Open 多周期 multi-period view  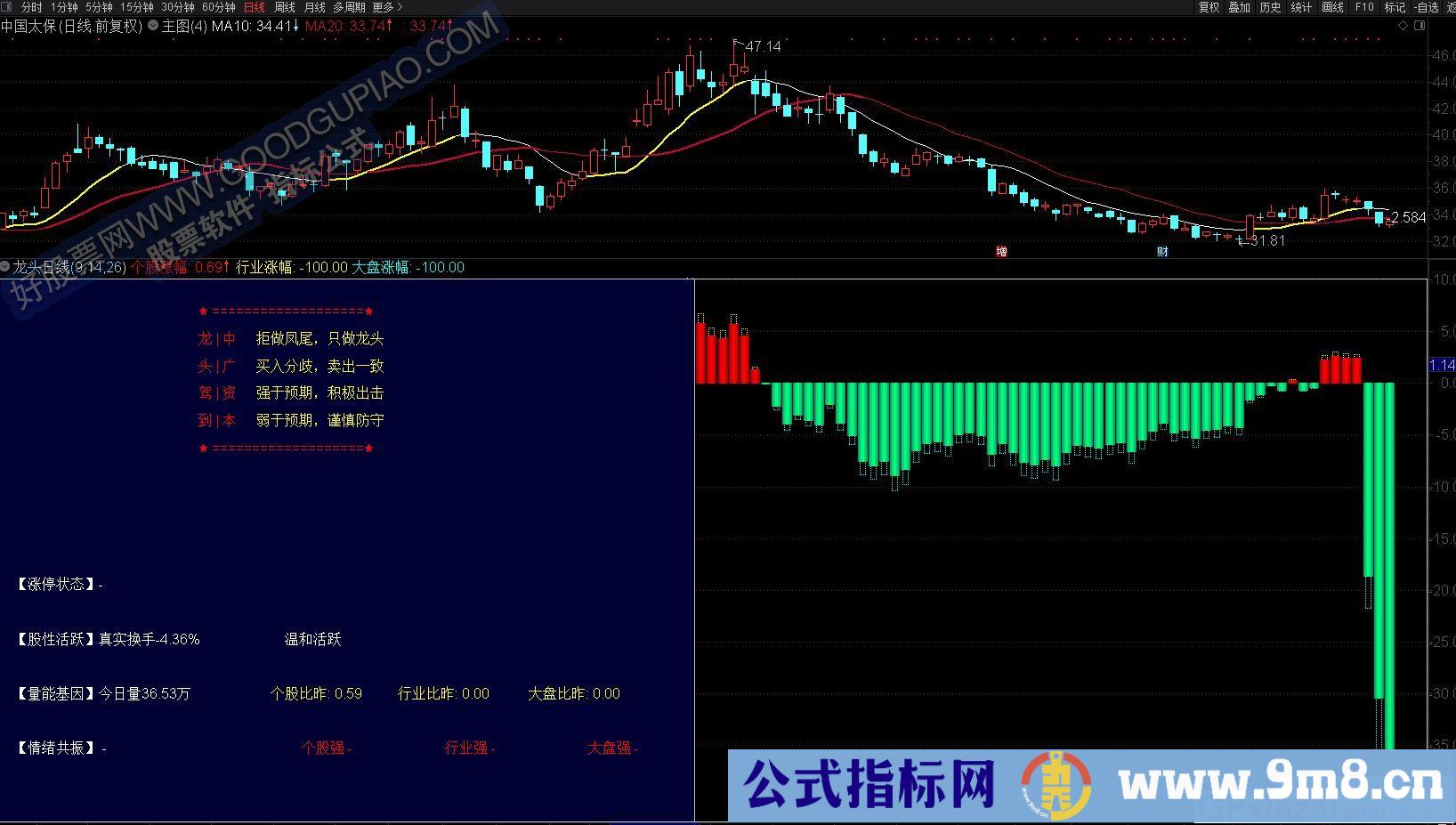click(350, 7)
